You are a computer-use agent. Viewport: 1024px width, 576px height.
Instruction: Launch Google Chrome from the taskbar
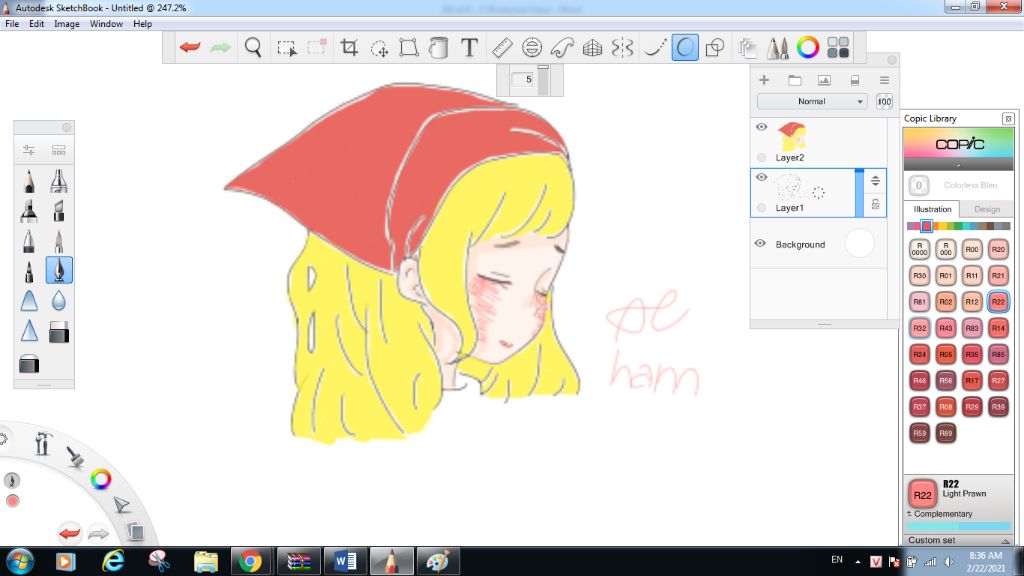pos(250,561)
